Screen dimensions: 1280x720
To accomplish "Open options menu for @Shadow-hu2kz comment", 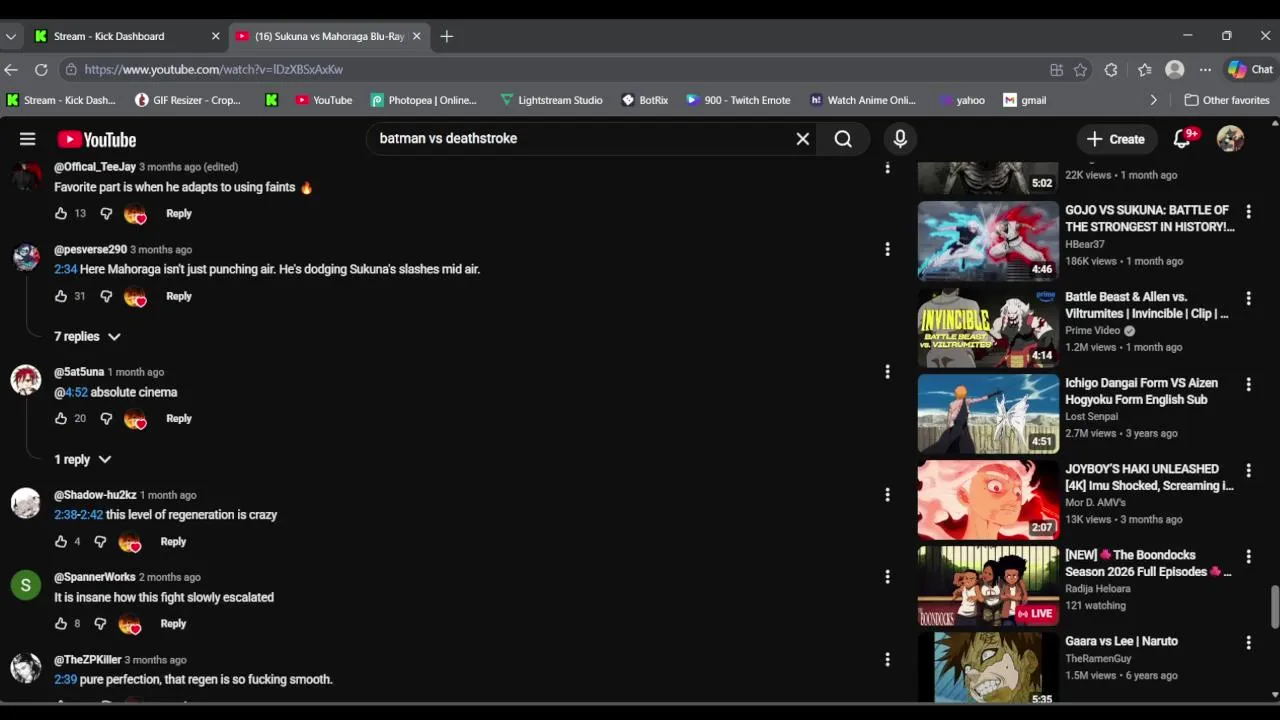I will tap(887, 495).
